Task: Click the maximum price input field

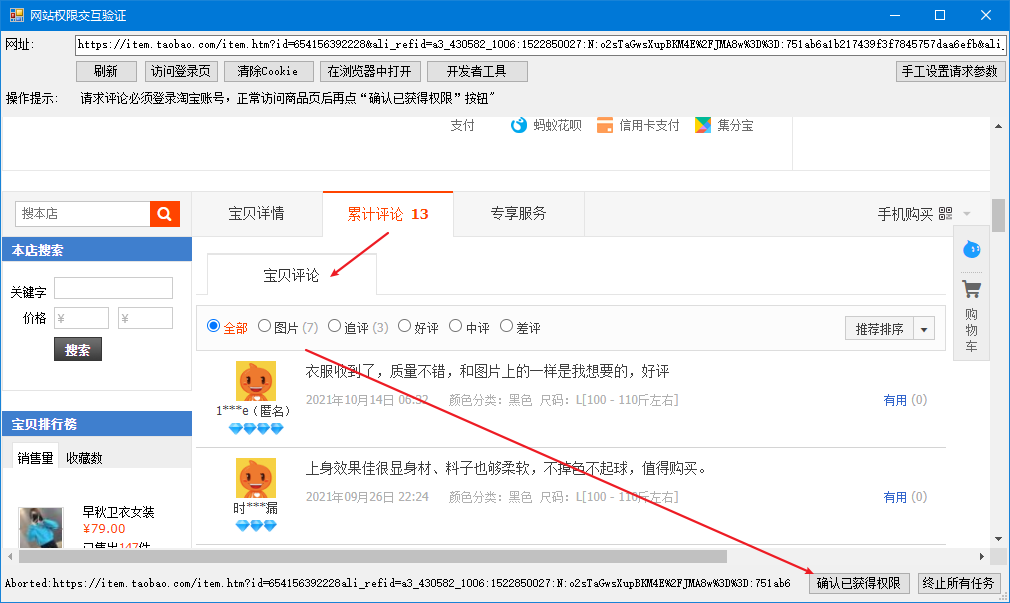Action: [x=146, y=318]
